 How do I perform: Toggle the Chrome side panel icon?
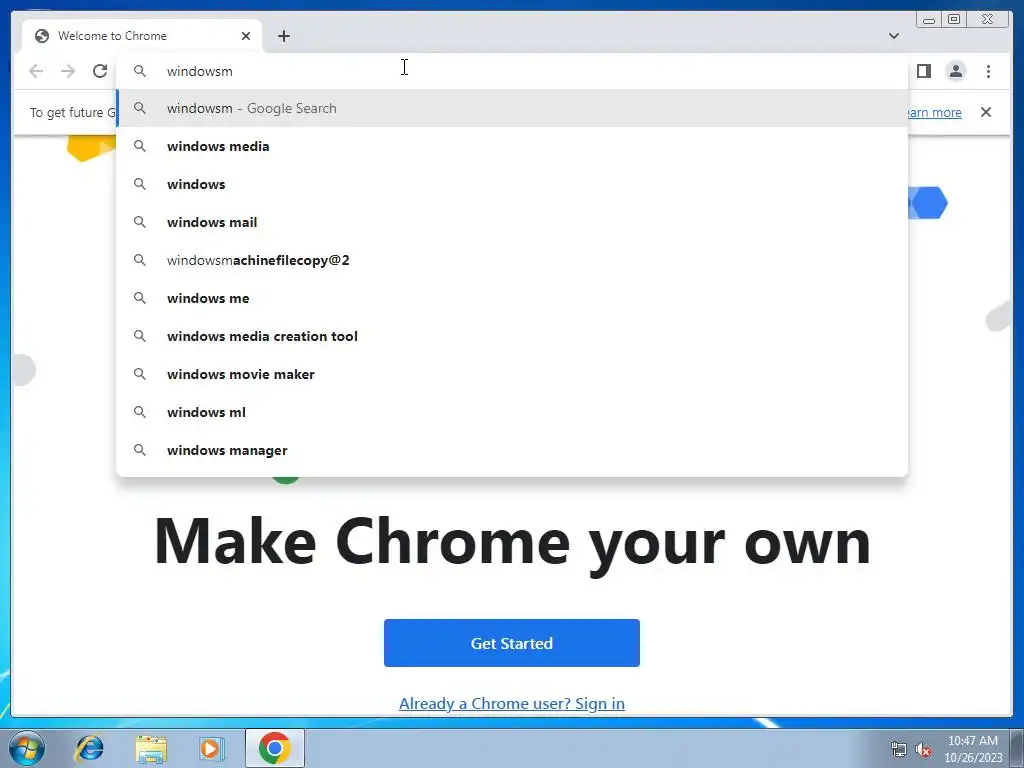click(x=923, y=71)
